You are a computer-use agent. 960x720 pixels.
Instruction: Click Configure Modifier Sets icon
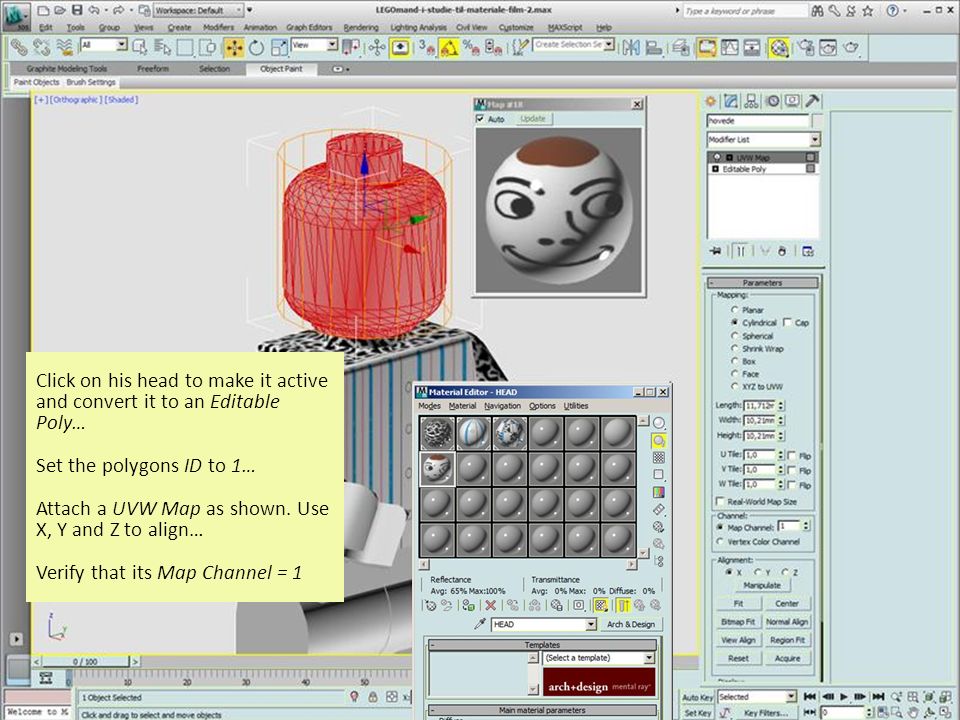(x=808, y=251)
